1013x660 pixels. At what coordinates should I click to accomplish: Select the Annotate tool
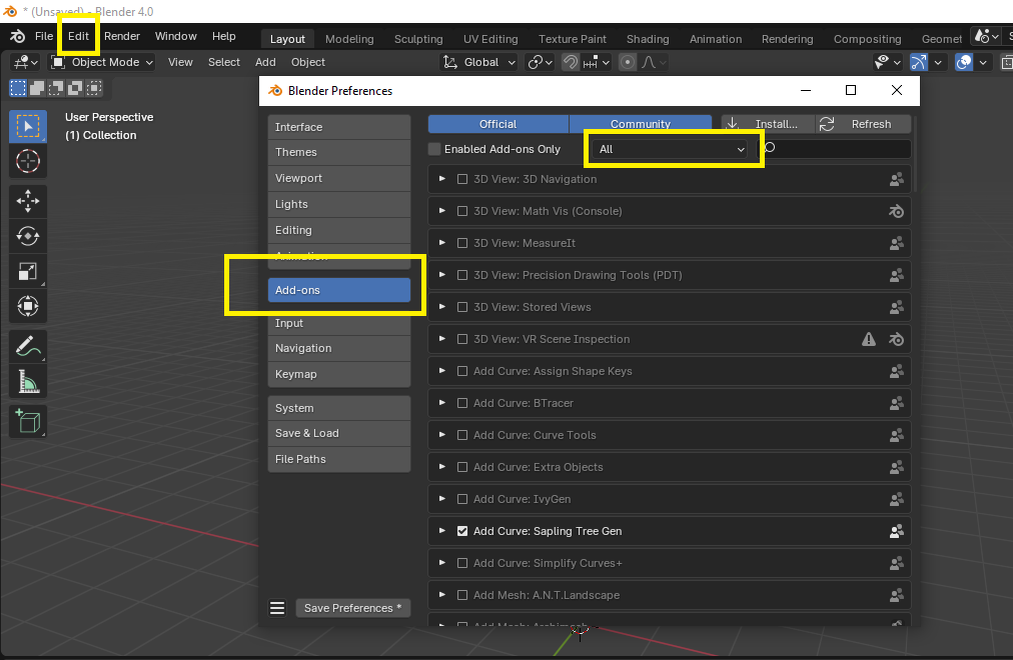(28, 347)
